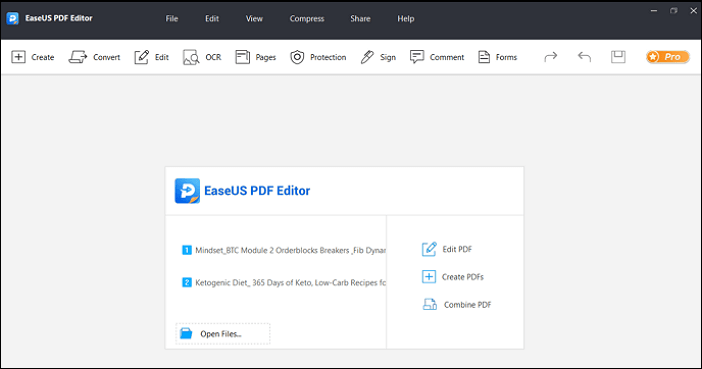Minimize the EaseUS PDF Editor window
Viewport: 702px width, 369px height.
click(654, 11)
